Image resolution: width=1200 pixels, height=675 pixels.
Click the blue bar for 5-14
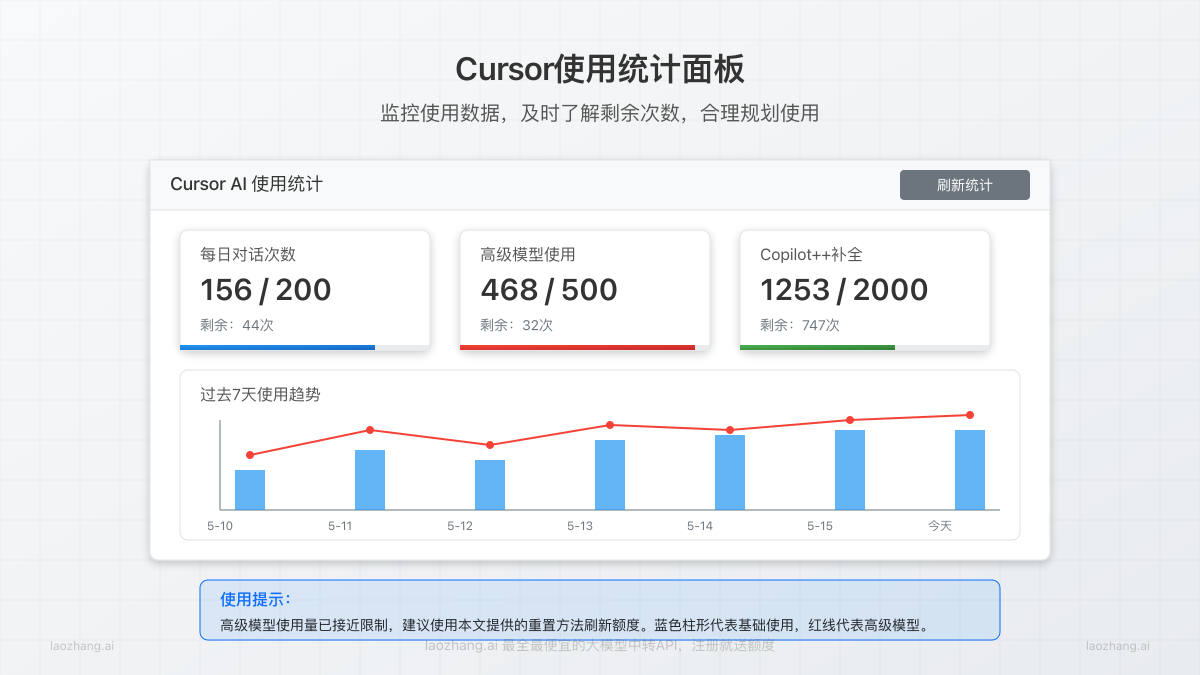(x=730, y=472)
